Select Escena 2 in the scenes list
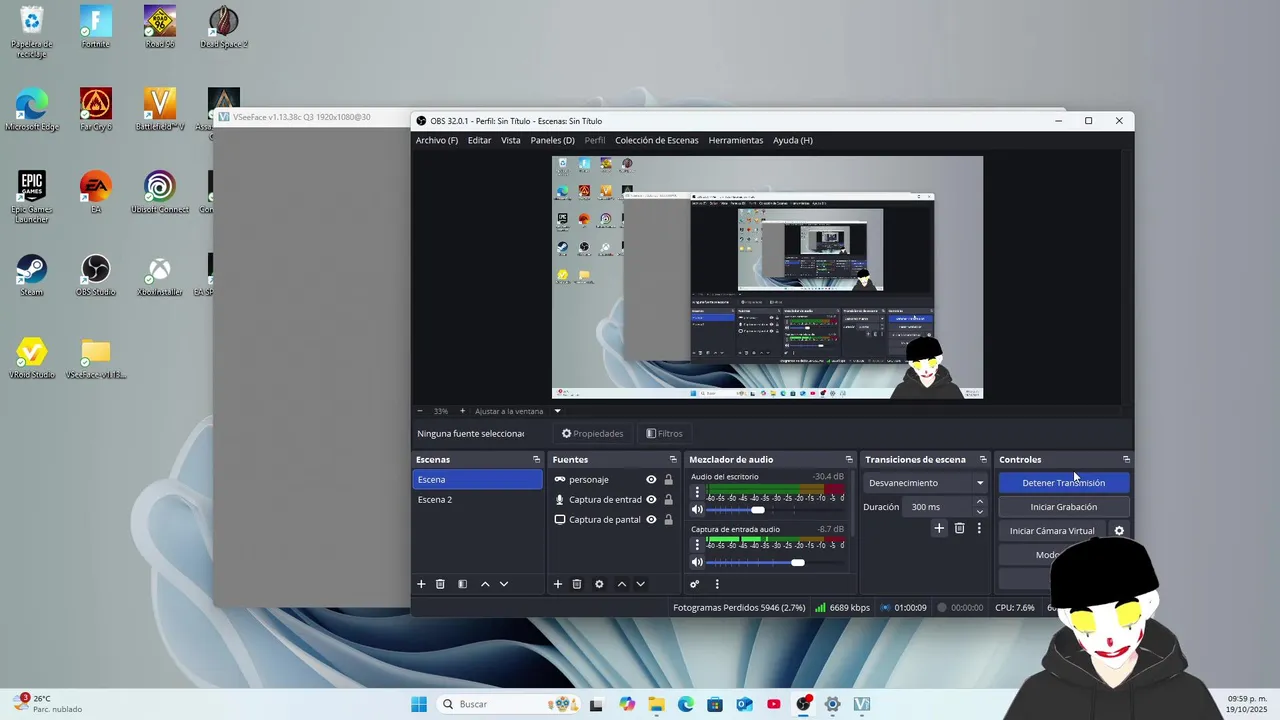The image size is (1280, 720). pos(478,500)
